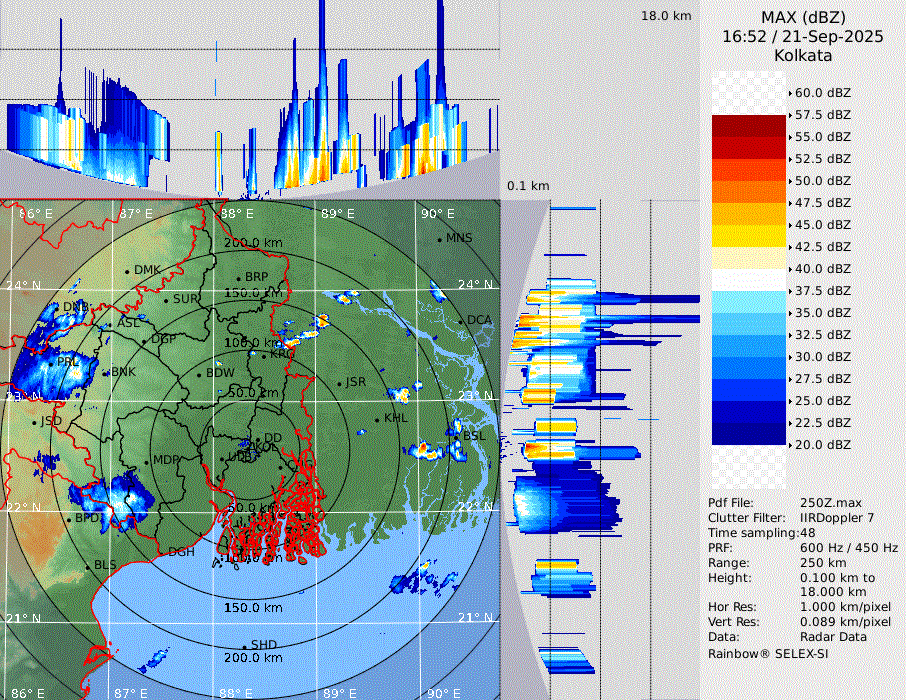Screen dimensions: 906x700
Task: Click the DCA station marker
Action: point(461,321)
